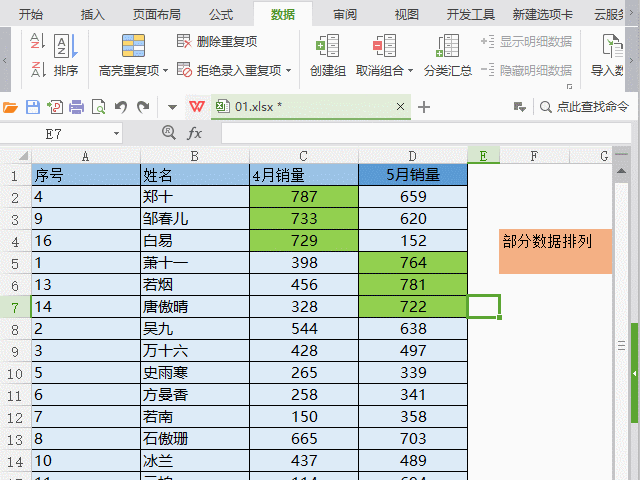The height and width of the screenshot is (480, 640).
Task: Click the sort descending Z-A icon
Action: tap(37, 68)
